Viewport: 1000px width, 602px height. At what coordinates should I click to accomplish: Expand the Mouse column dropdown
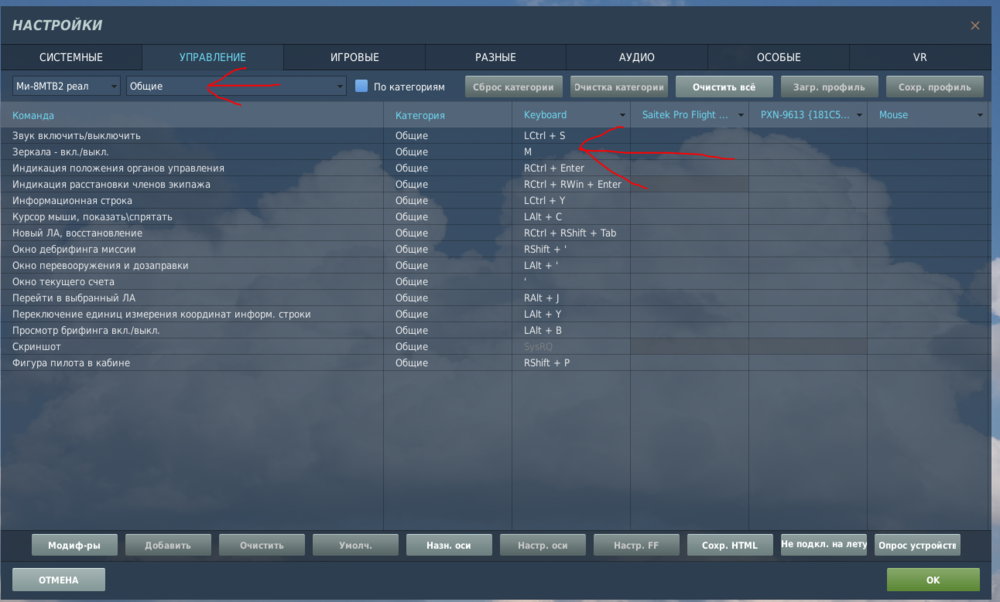click(x=980, y=115)
